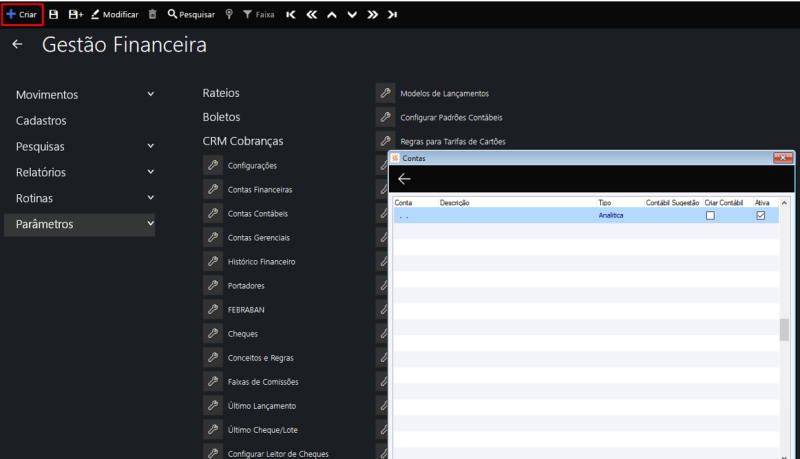
Task: Click the trash delete icon
Action: (153, 15)
